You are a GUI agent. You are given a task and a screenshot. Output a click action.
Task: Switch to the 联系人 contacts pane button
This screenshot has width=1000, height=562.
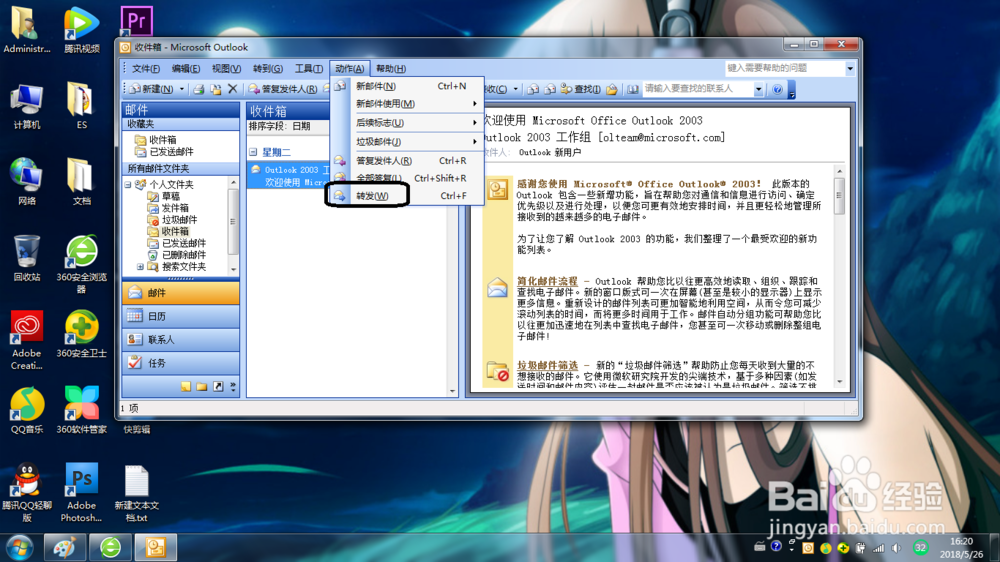[180, 339]
